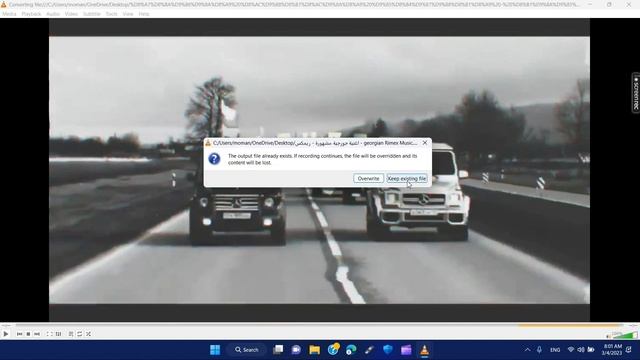This screenshot has height=360, width=640.
Task: Click the VLC icon on taskbar
Action: (424, 350)
